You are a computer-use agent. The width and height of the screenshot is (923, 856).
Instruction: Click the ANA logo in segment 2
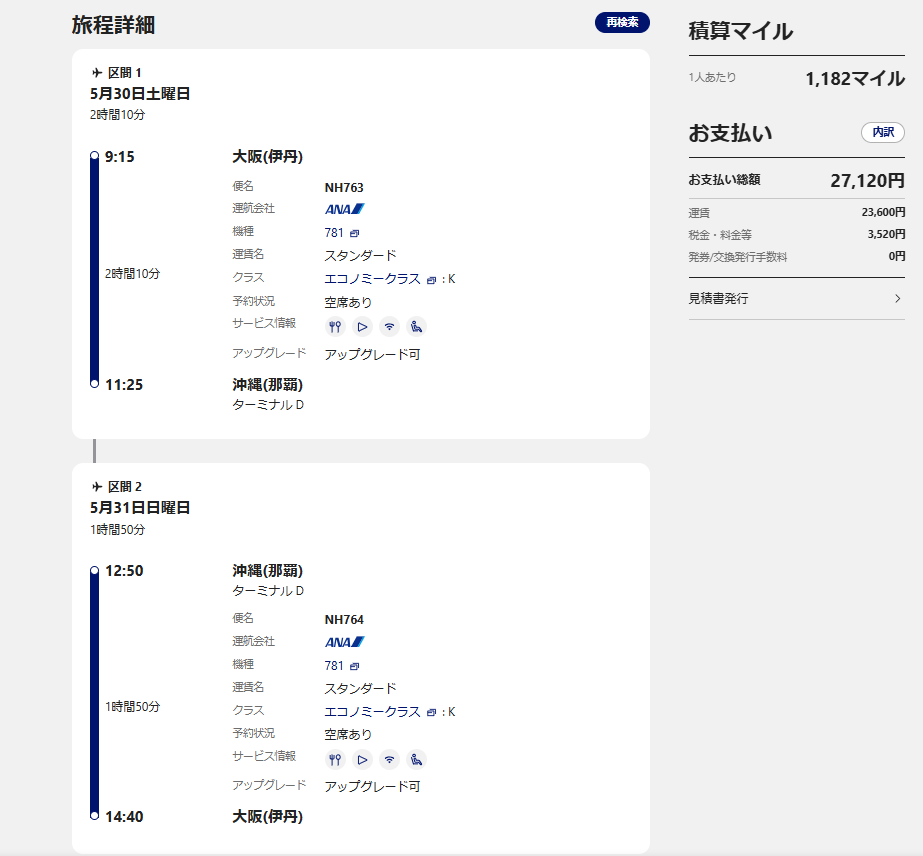(344, 642)
